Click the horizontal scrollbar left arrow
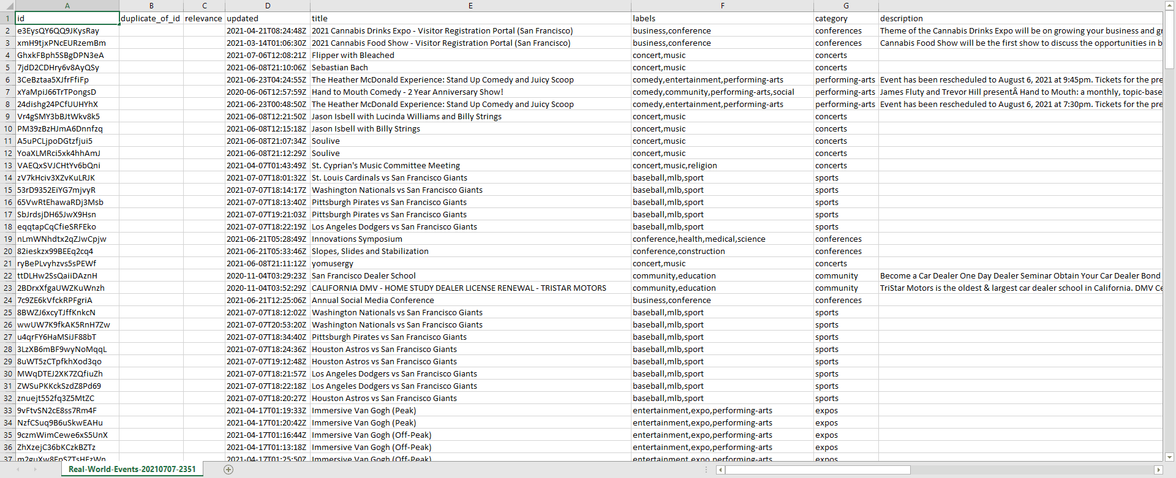Viewport: 1176px width, 478px height. tap(721, 470)
